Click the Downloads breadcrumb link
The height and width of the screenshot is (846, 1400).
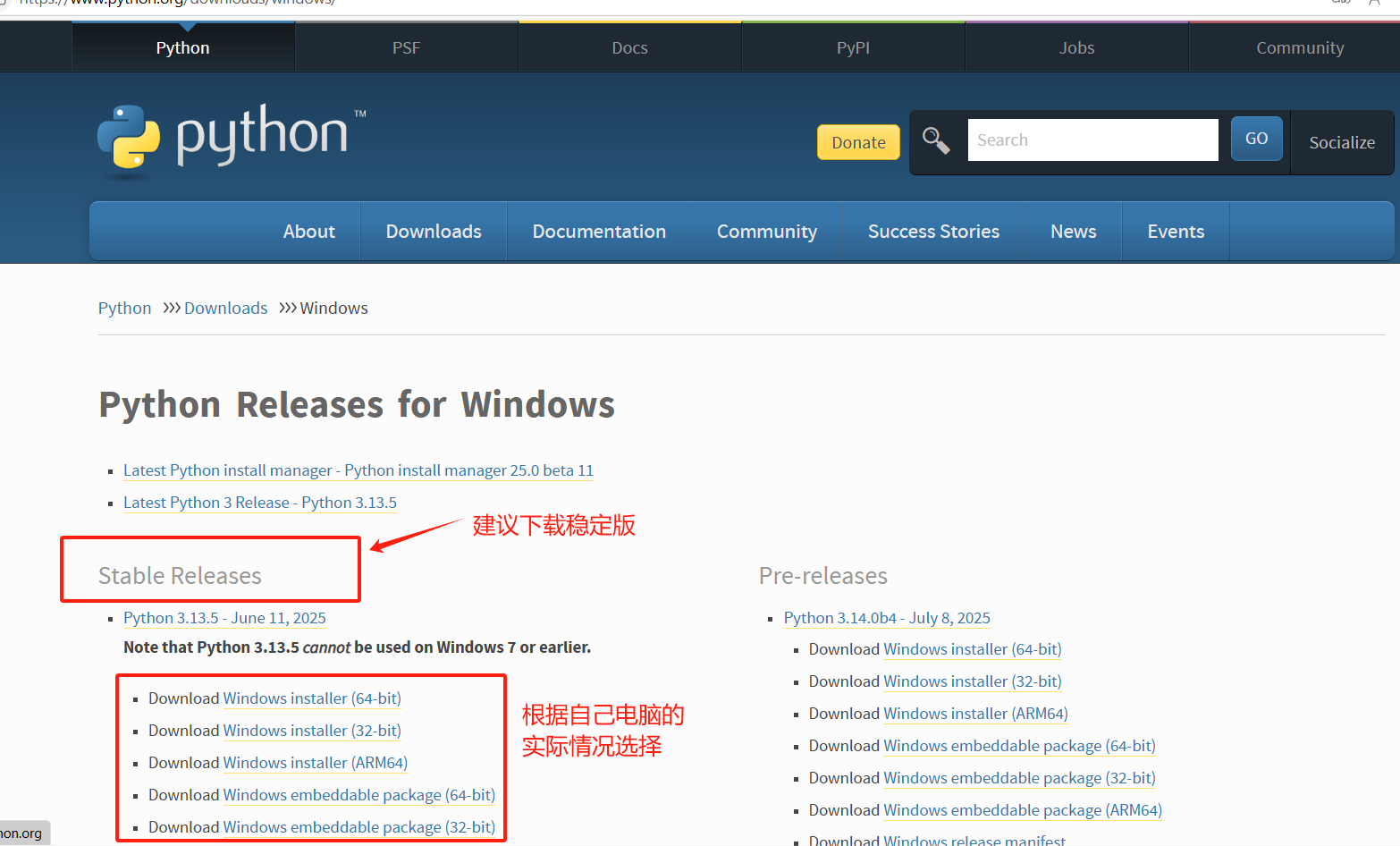coord(225,308)
